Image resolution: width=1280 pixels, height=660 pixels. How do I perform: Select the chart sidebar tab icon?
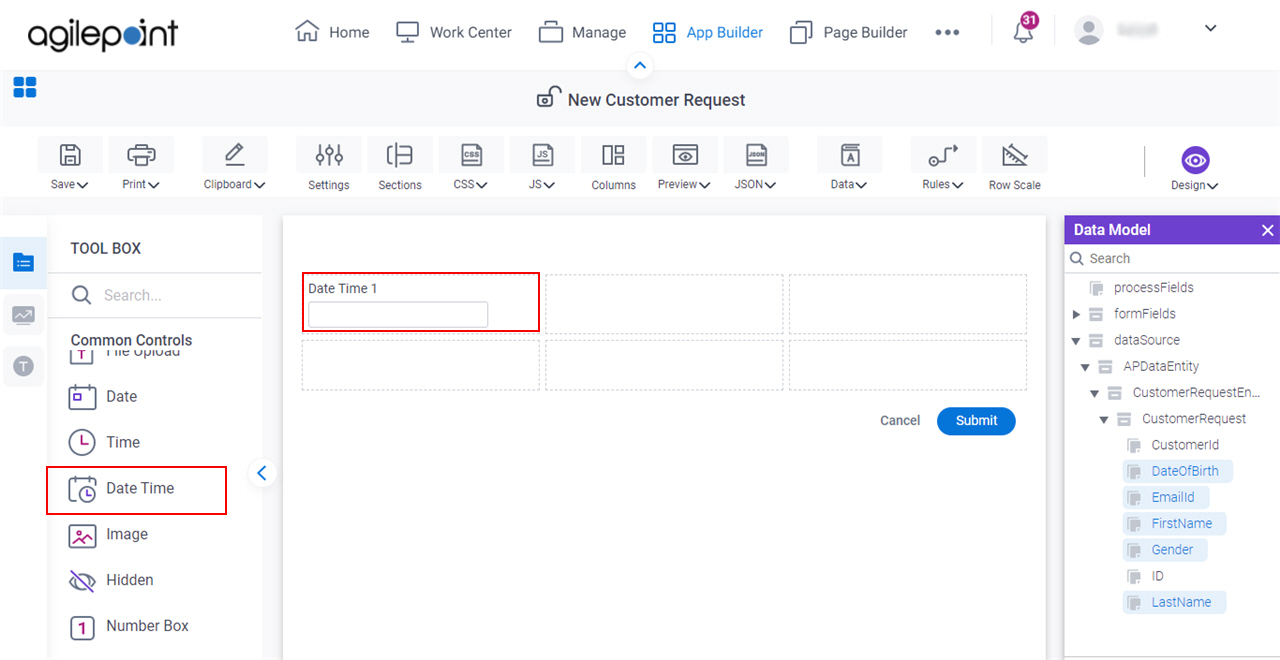coord(23,315)
